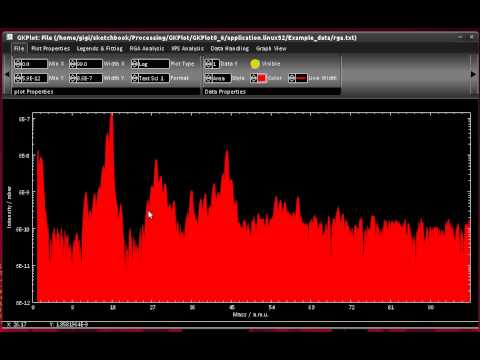Click the X coordinate readout in status bar
The width and height of the screenshot is (480, 360).
tap(17, 324)
